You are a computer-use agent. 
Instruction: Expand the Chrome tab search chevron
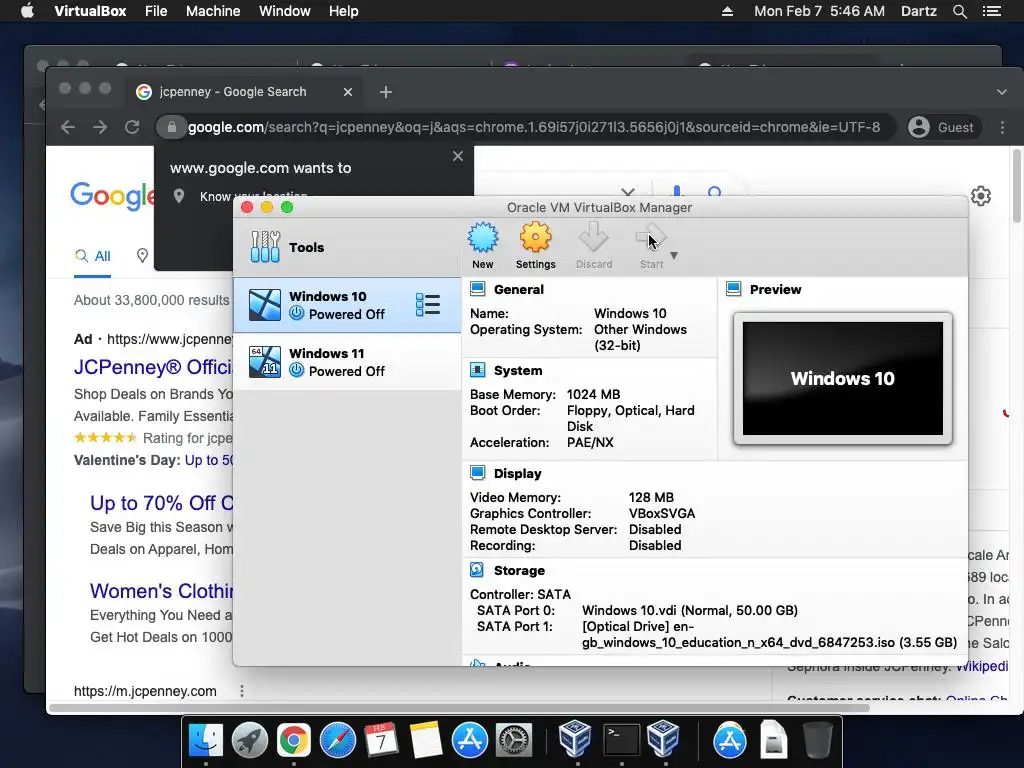1002,92
